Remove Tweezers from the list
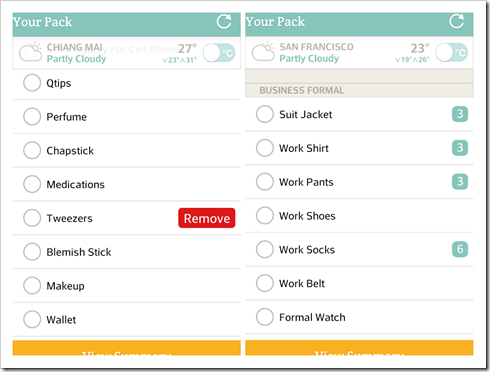 point(207,218)
